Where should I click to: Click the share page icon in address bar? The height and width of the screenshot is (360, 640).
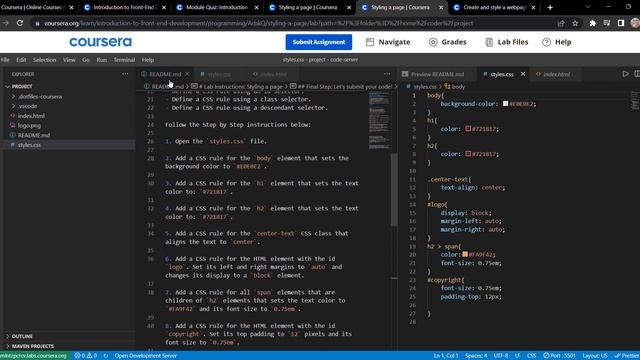(561, 23)
